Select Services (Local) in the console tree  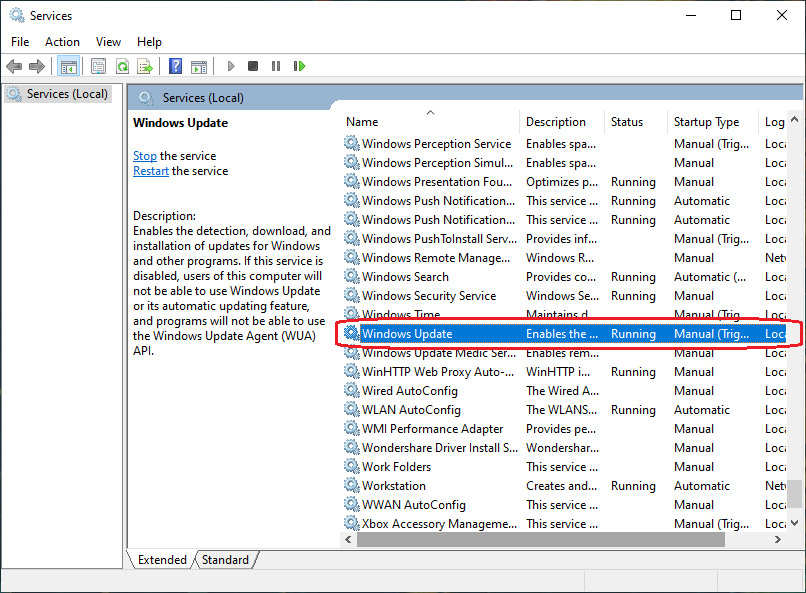67,94
